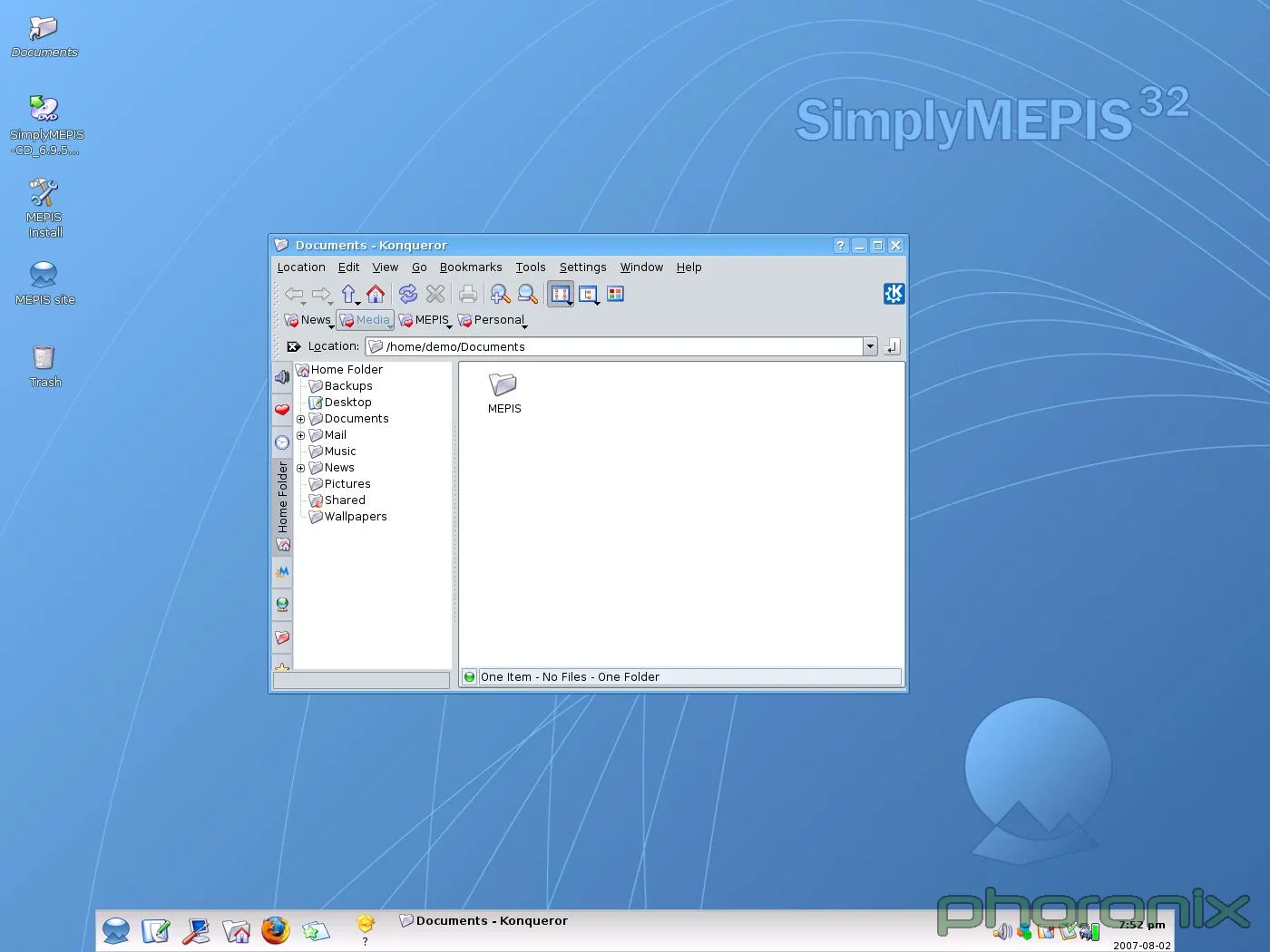The width and height of the screenshot is (1270, 952).
Task: Open the News bookmark folder dropdown
Action: (x=308, y=320)
